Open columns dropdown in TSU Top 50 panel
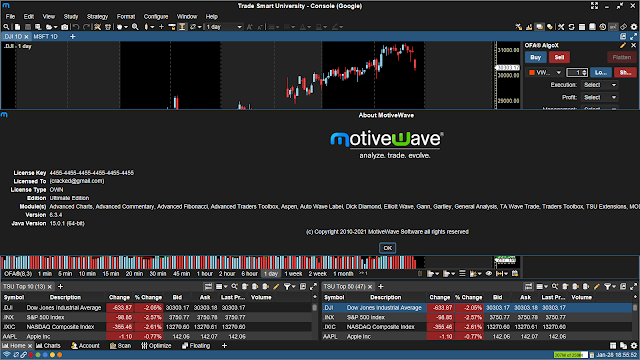 click(x=546, y=287)
